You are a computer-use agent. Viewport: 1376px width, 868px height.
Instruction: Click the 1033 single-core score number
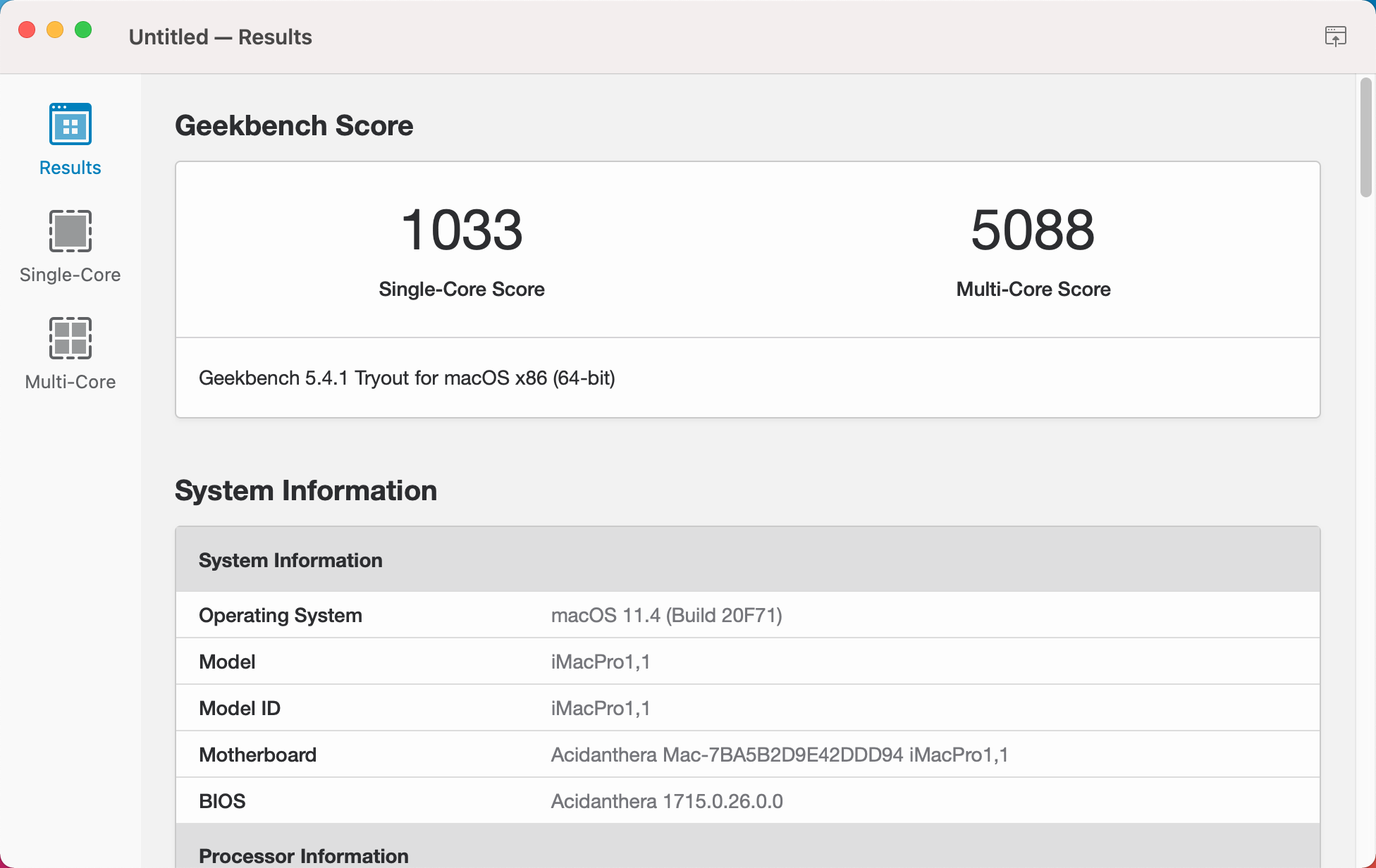(462, 230)
